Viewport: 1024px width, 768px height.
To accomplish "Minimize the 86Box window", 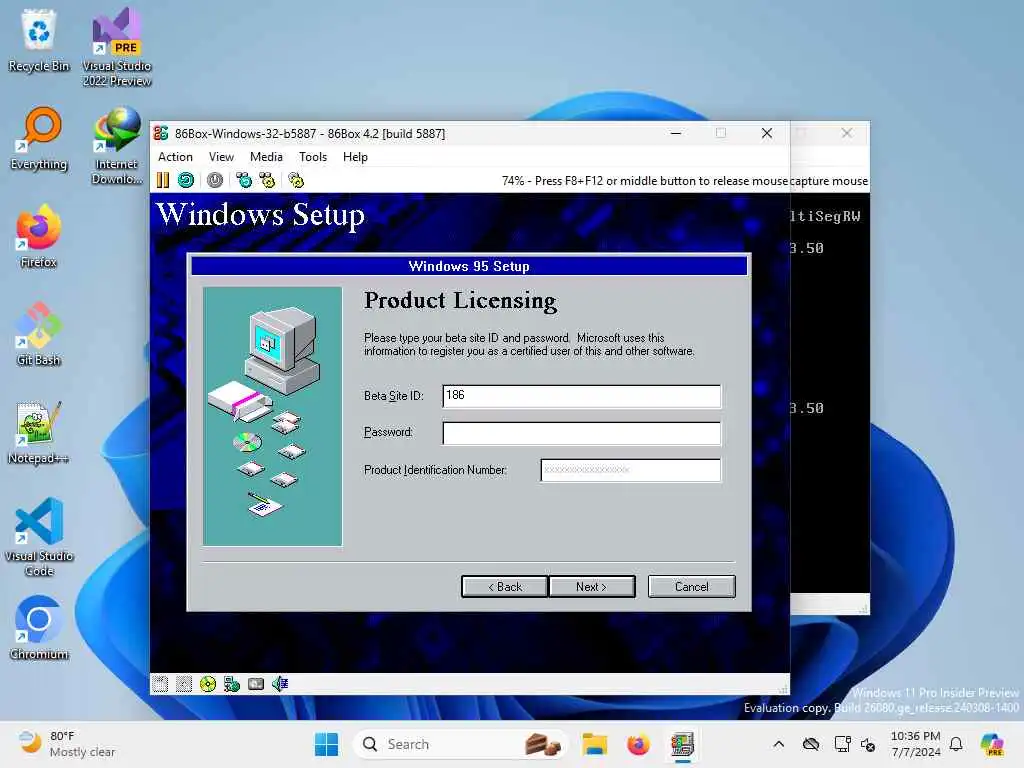I will click(x=676, y=133).
